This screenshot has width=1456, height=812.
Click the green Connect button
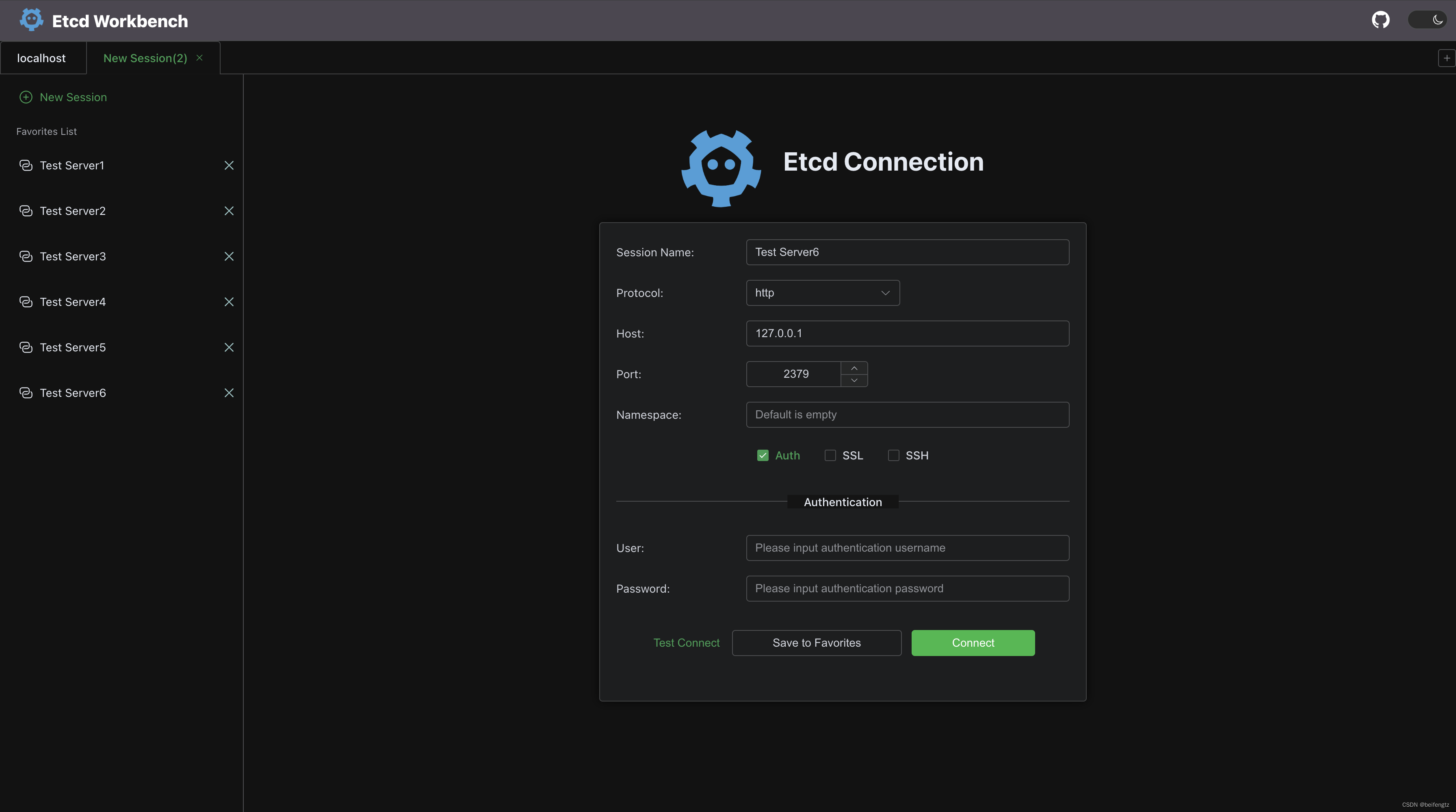pyautogui.click(x=973, y=643)
